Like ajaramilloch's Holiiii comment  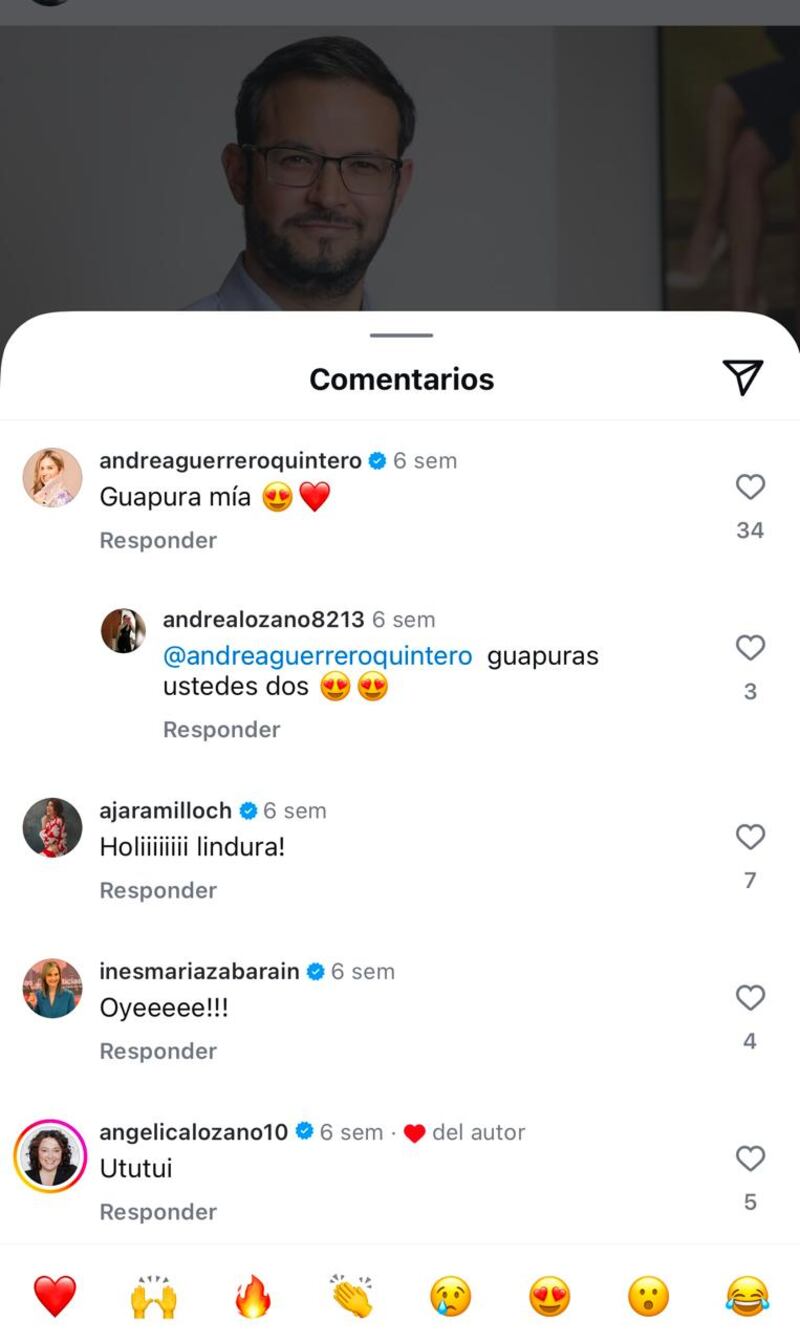coord(750,837)
